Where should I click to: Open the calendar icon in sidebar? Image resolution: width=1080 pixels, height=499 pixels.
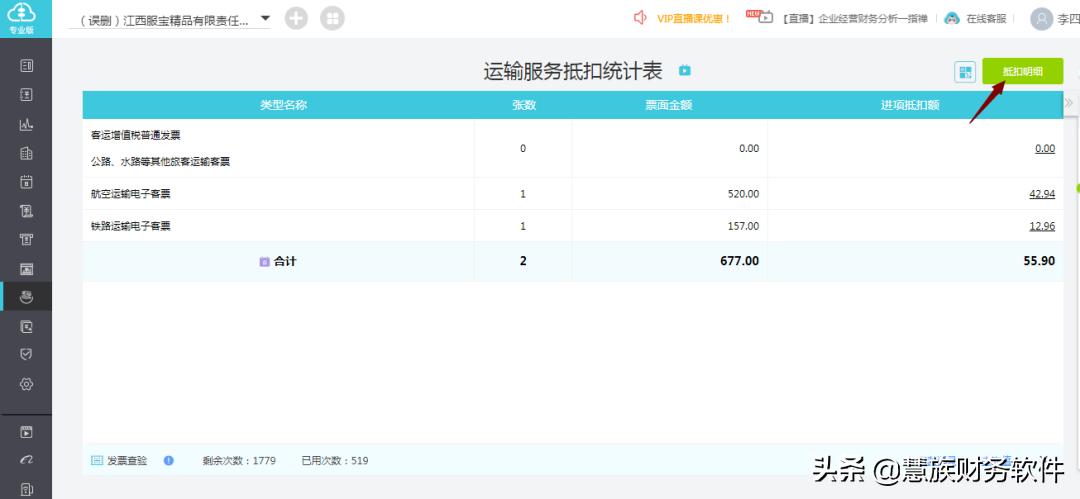(26, 183)
